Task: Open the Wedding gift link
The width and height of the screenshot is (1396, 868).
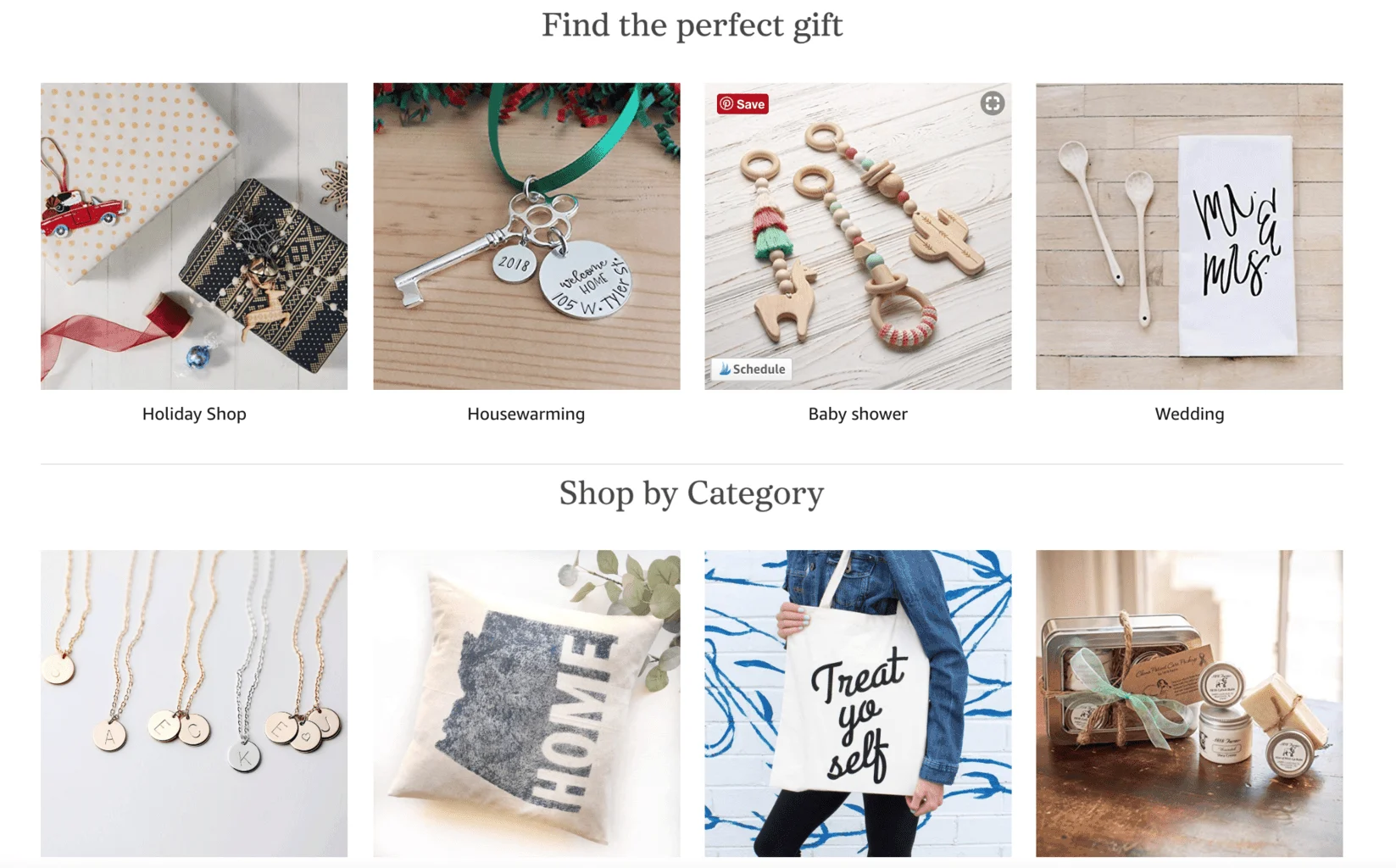Action: [x=1189, y=414]
